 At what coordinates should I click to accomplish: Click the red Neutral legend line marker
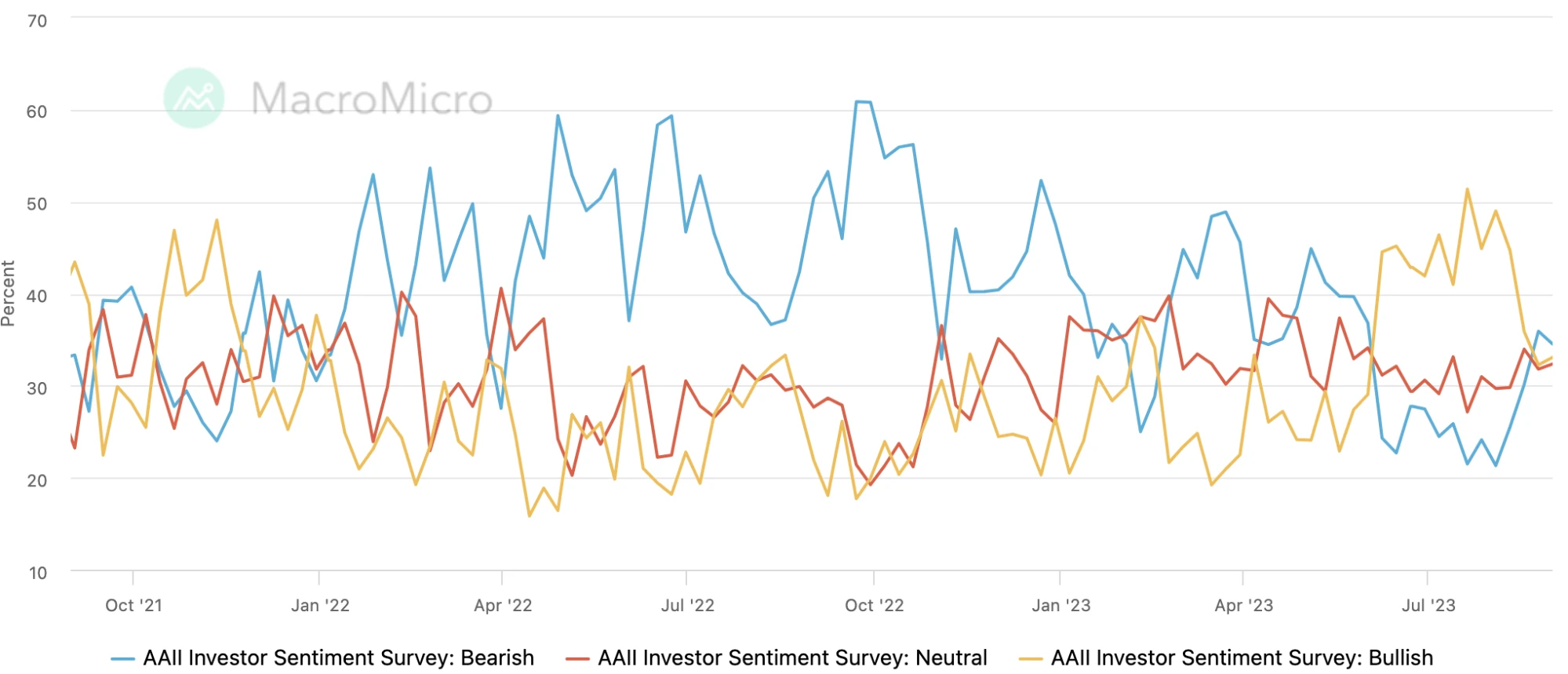click(577, 659)
